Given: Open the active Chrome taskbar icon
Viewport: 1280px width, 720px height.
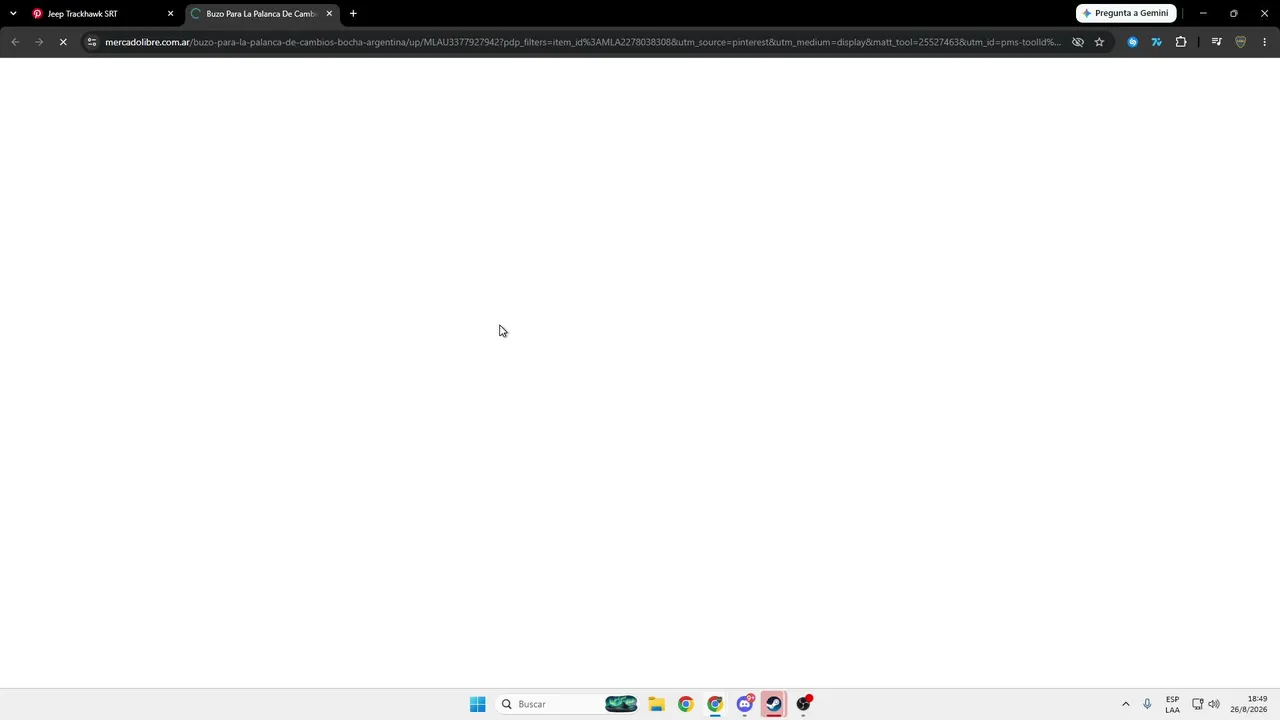Looking at the screenshot, I should click(x=715, y=704).
